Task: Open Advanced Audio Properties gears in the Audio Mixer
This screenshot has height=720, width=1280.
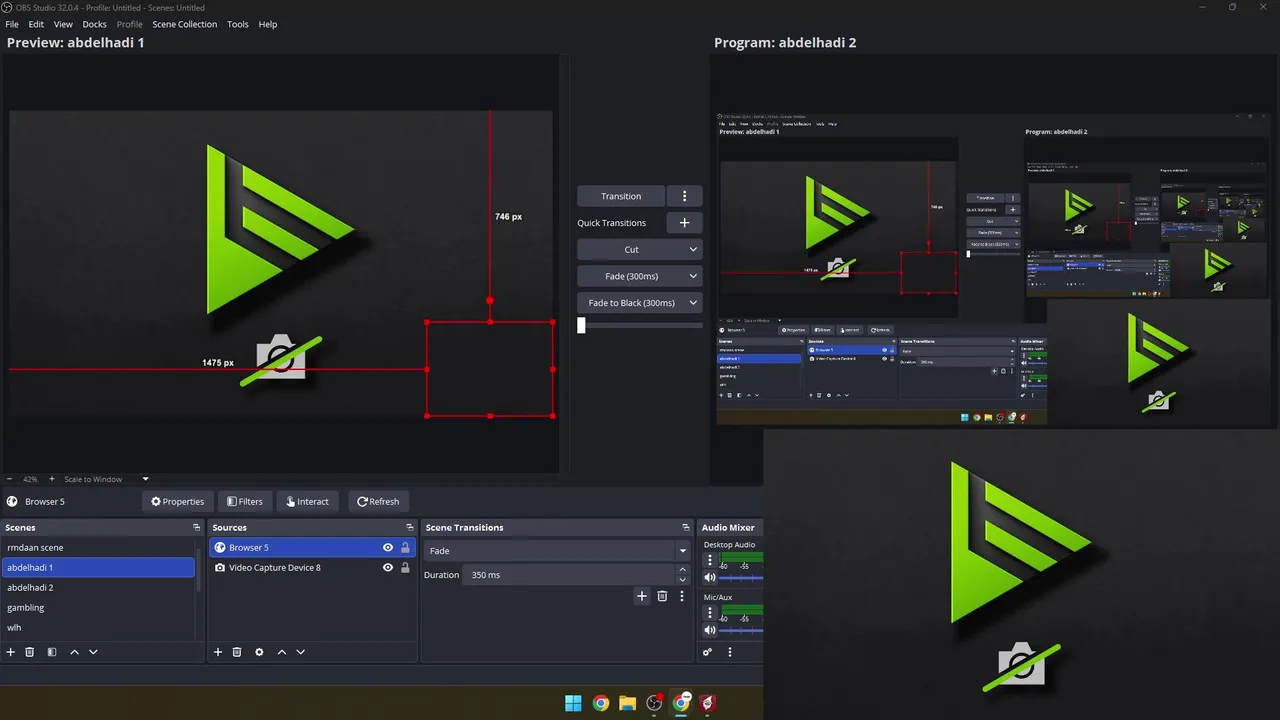Action: (x=708, y=652)
